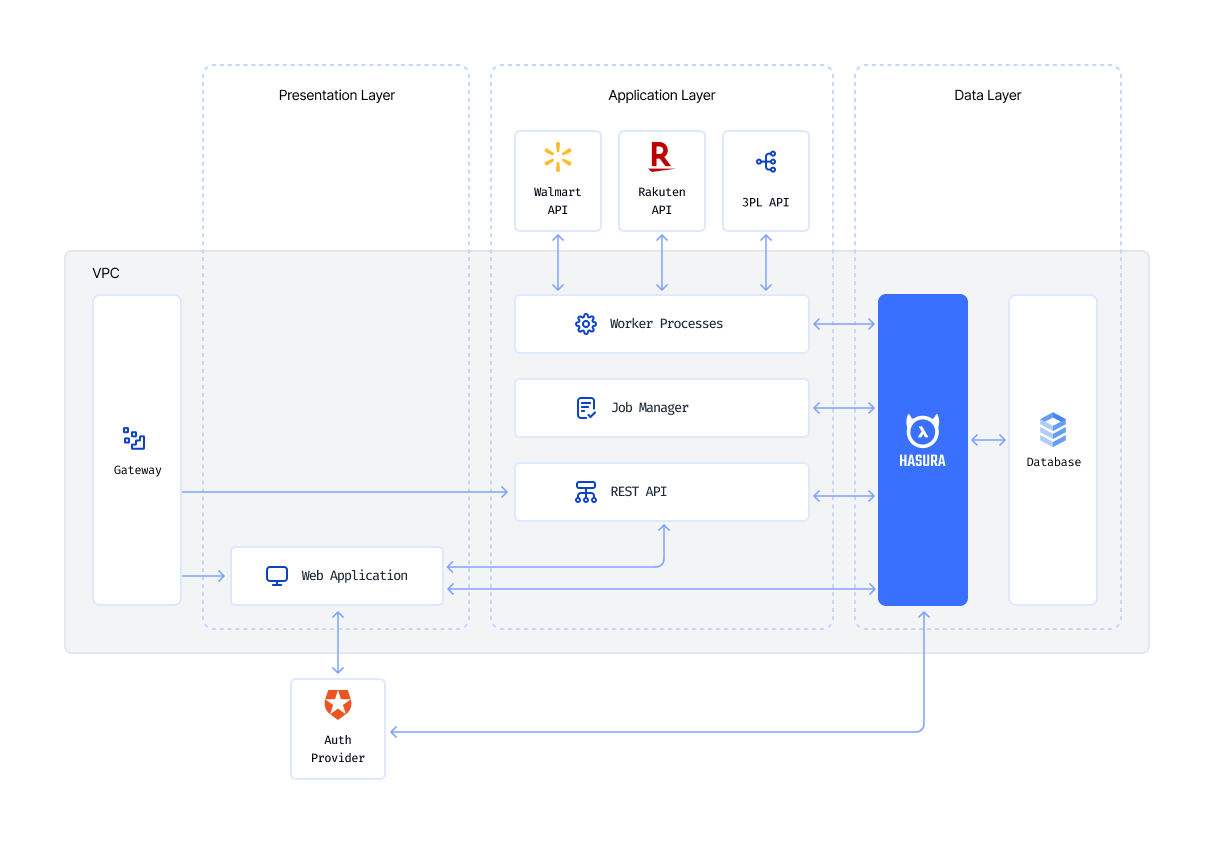Click the REST API hierarchy icon
The height and width of the screenshot is (844, 1214).
(586, 492)
